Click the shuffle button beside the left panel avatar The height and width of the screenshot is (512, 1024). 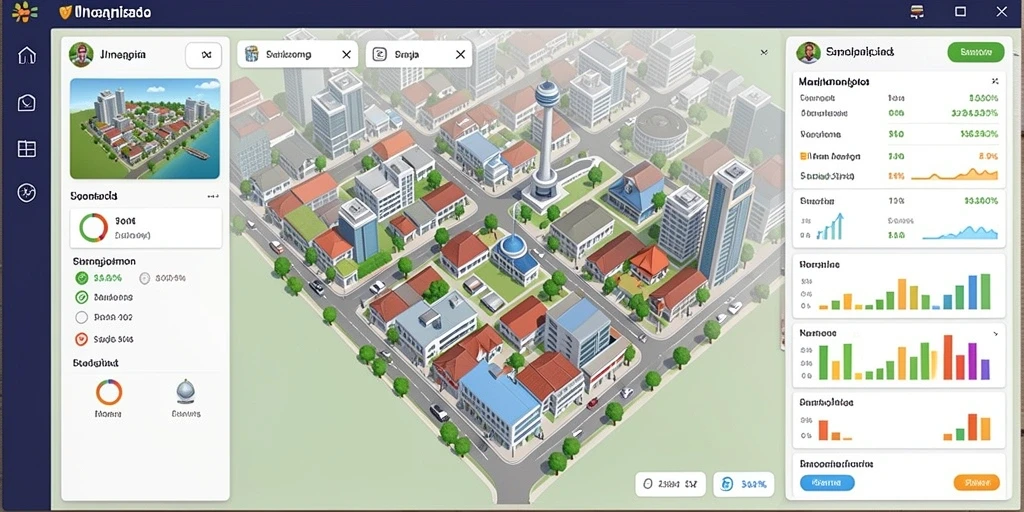click(x=204, y=56)
